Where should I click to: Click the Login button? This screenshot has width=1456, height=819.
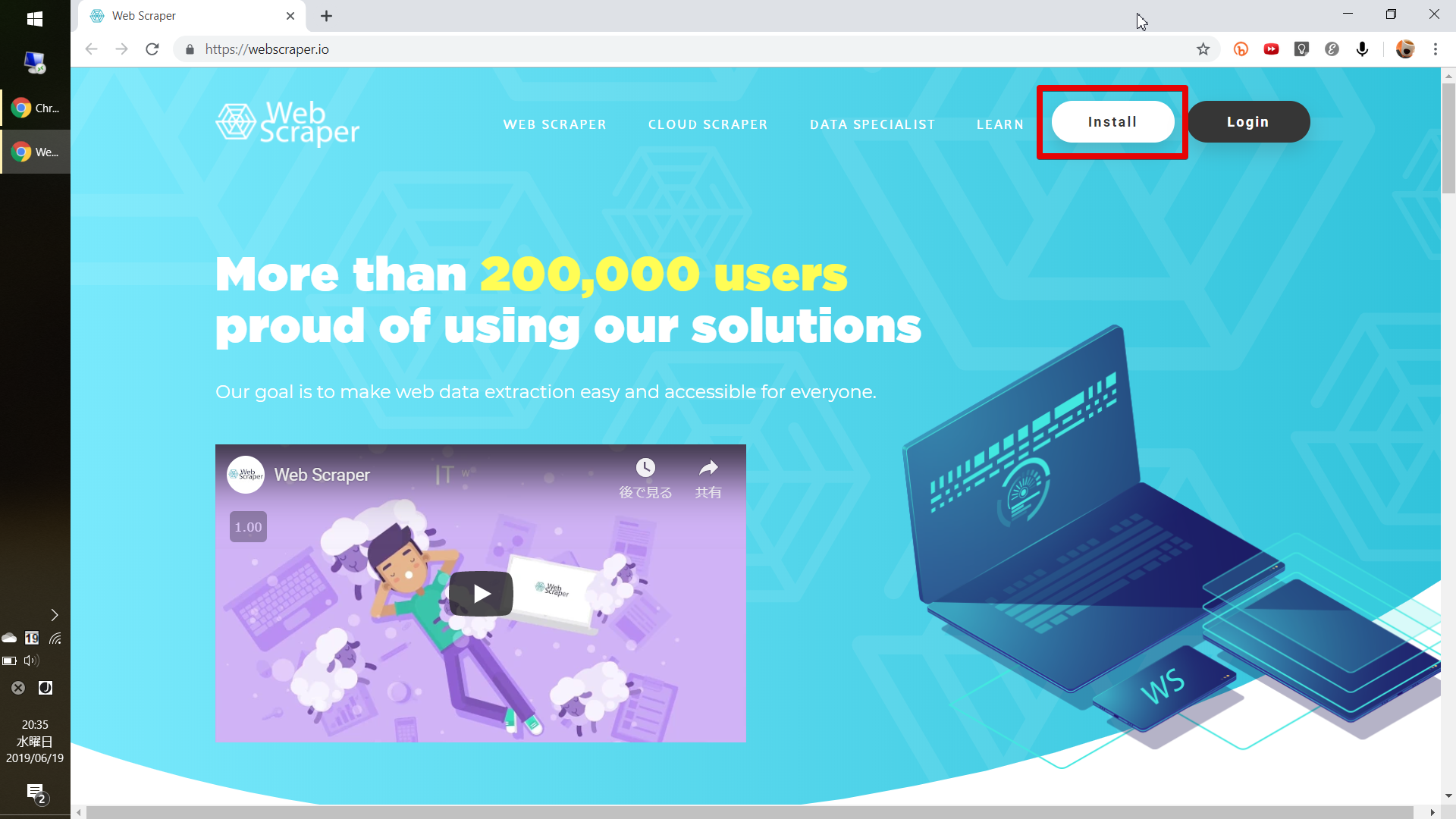coord(1248,122)
